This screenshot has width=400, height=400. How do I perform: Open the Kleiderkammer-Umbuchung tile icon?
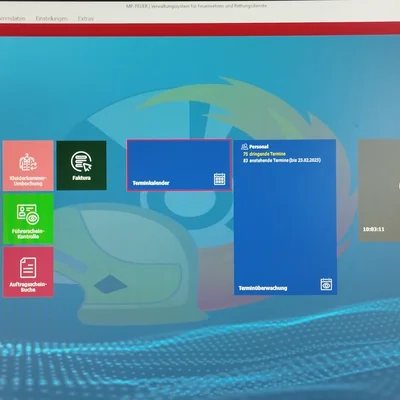[x=28, y=162]
